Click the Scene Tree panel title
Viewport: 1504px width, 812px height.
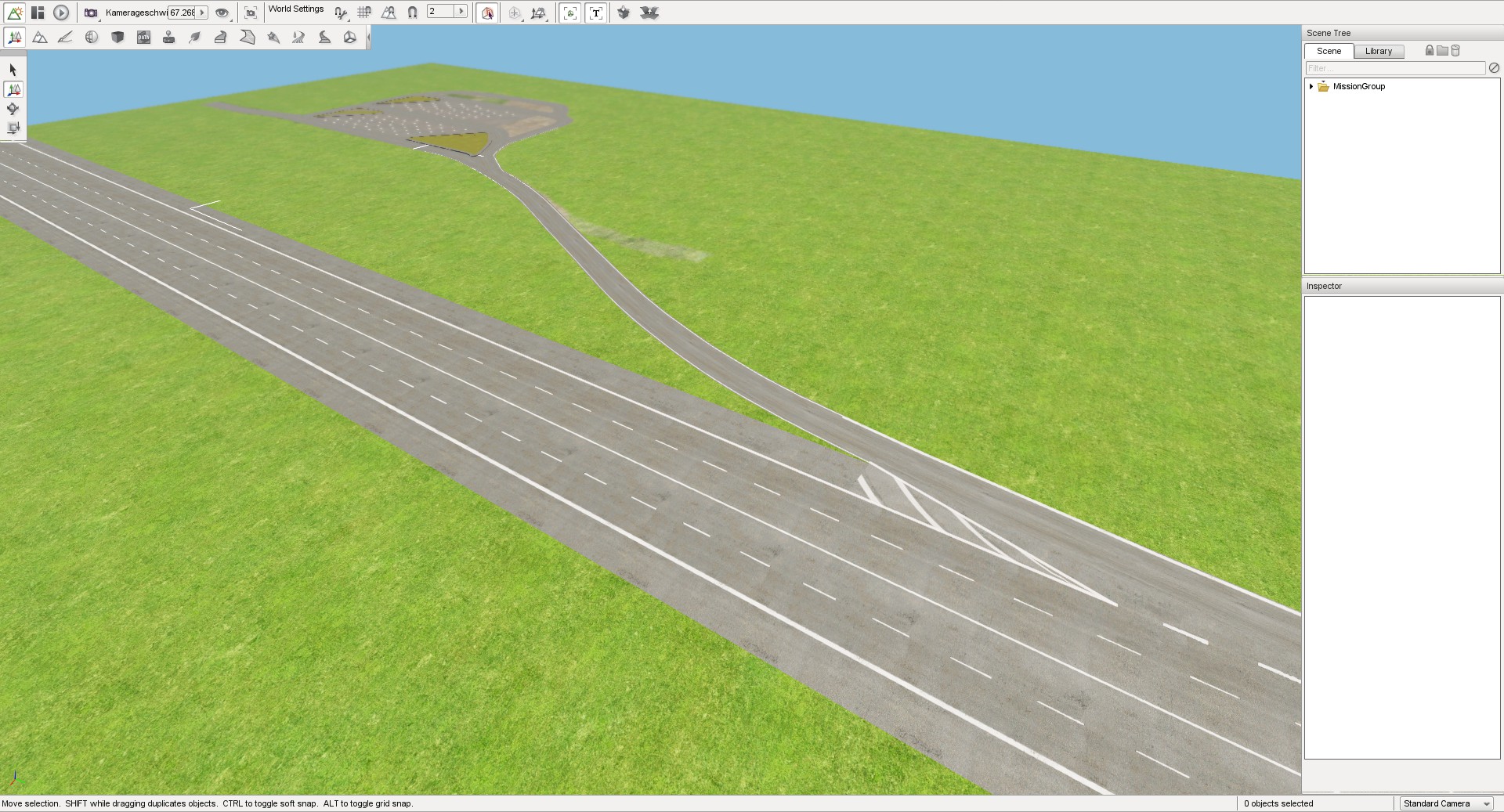pyautogui.click(x=1329, y=33)
